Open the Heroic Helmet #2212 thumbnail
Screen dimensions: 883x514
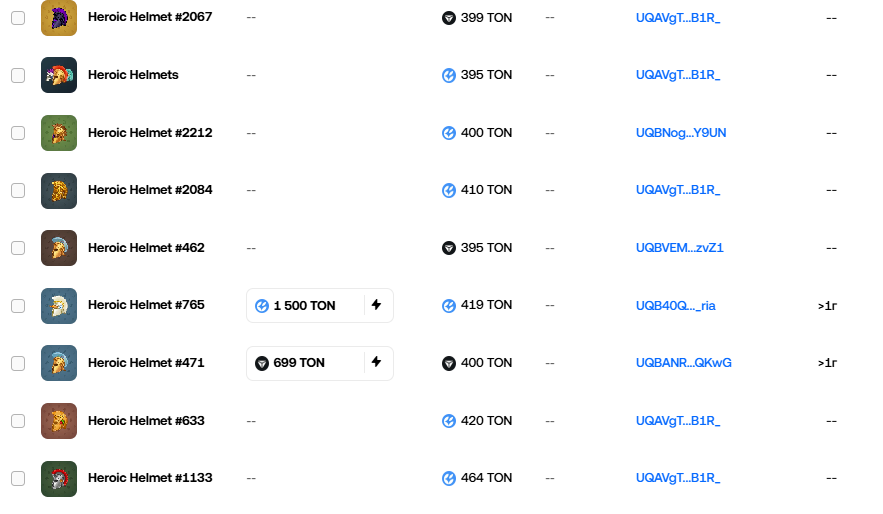tap(59, 133)
